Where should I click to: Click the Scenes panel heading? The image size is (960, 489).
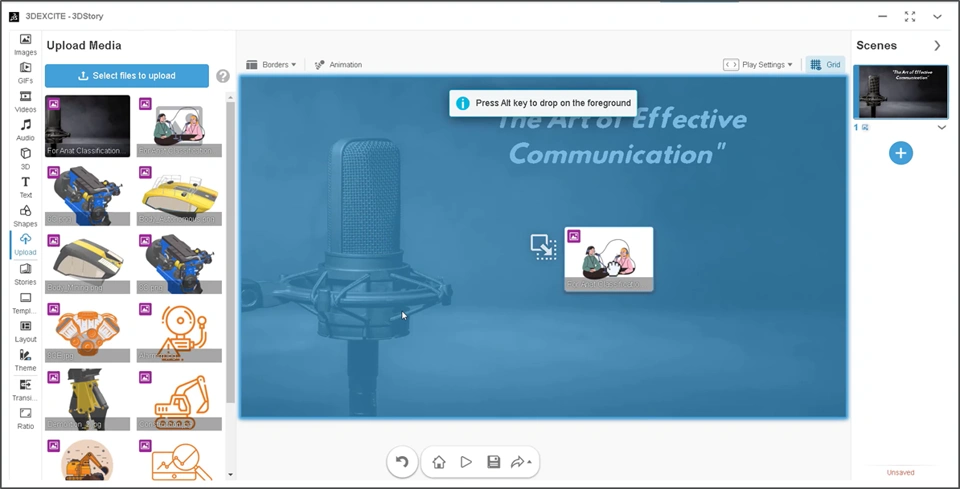[x=876, y=45]
